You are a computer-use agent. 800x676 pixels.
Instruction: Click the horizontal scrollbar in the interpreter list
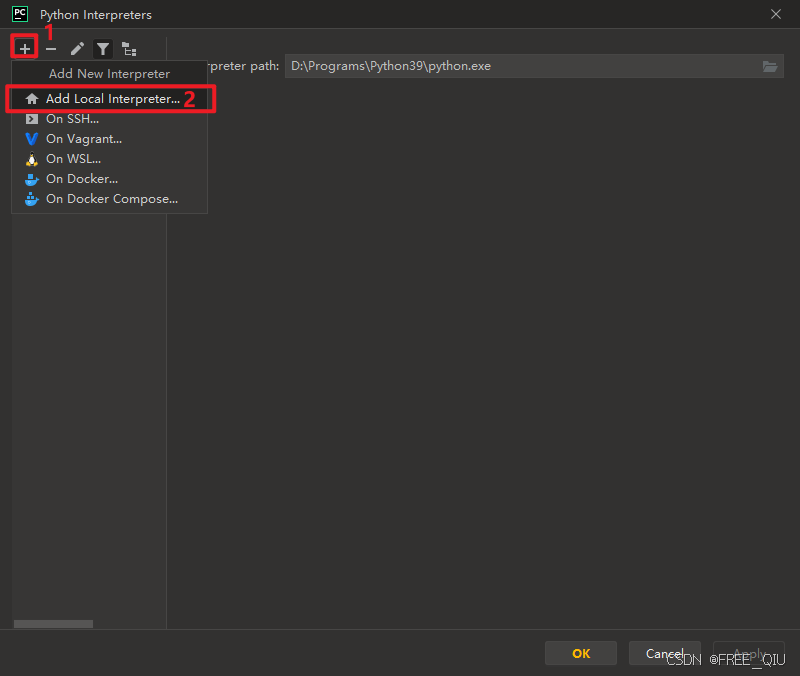coord(53,623)
